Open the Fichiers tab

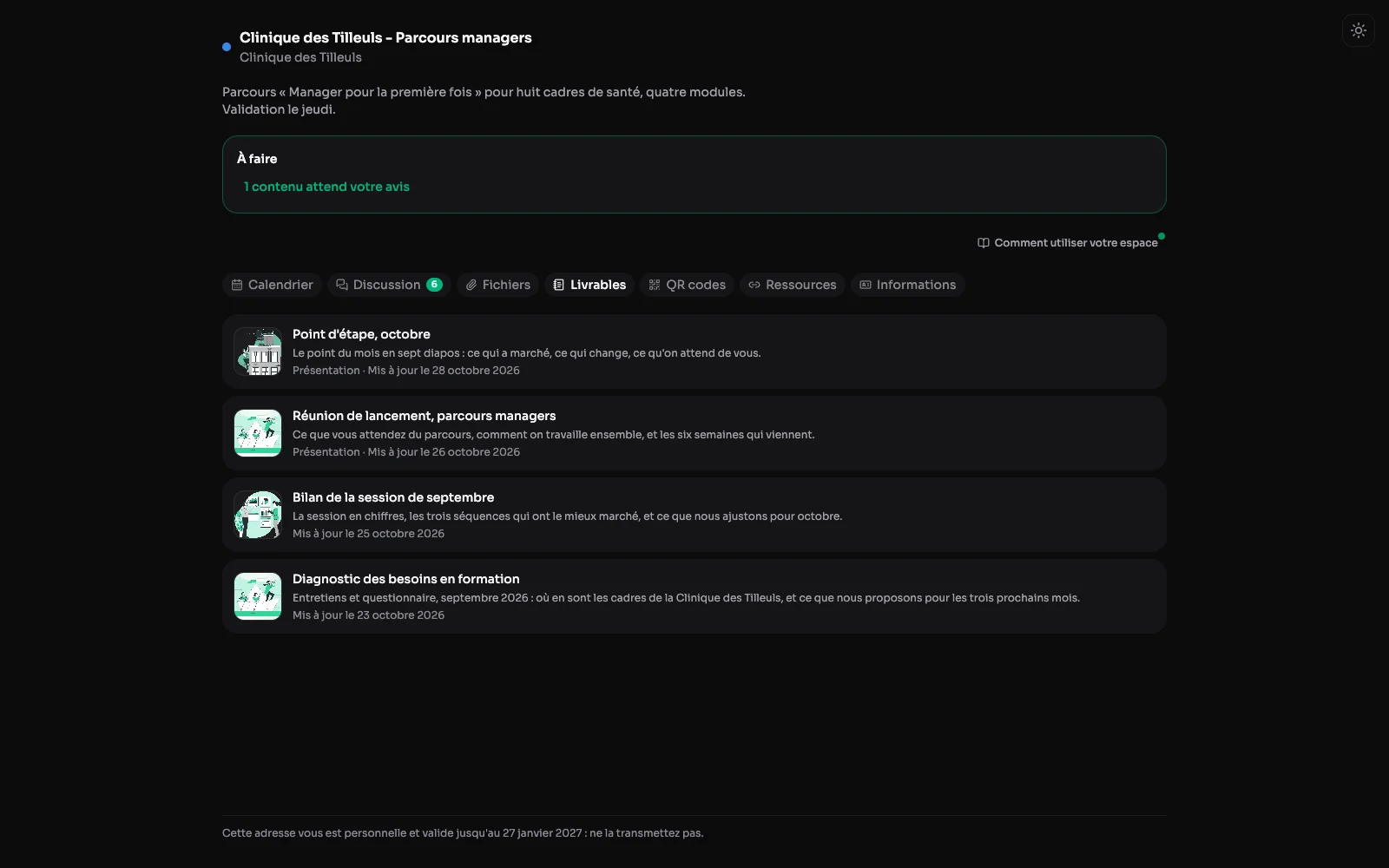pyautogui.click(x=497, y=285)
